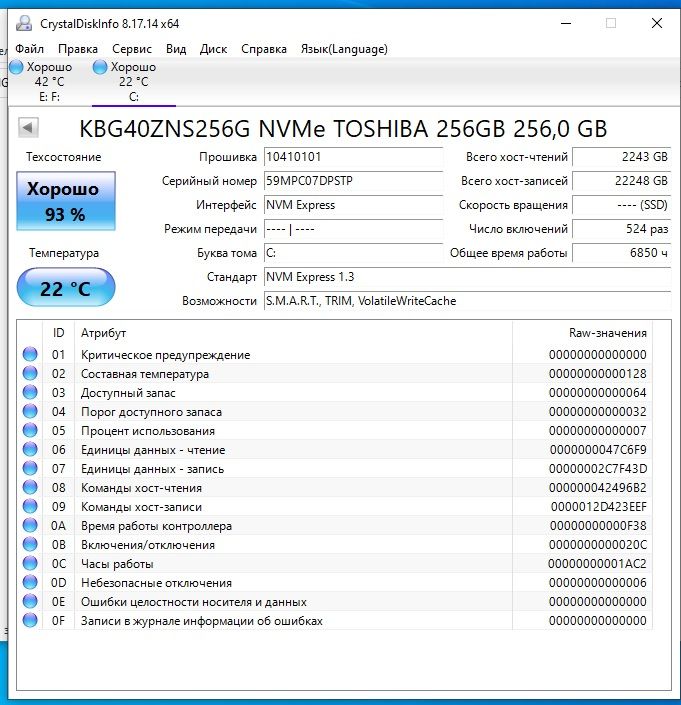This screenshot has width=681, height=705.
Task: Click status orb of attribute 07 row
Action: 30,469
